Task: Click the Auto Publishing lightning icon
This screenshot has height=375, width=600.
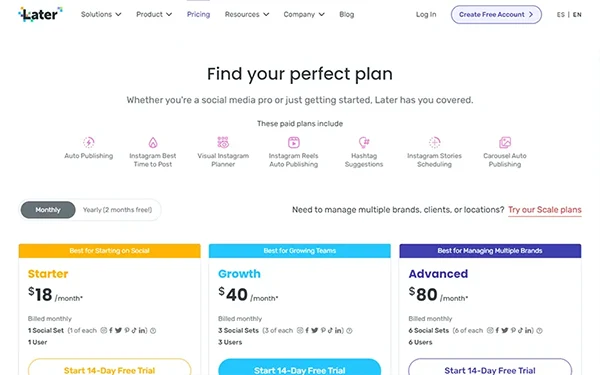Action: [x=89, y=142]
